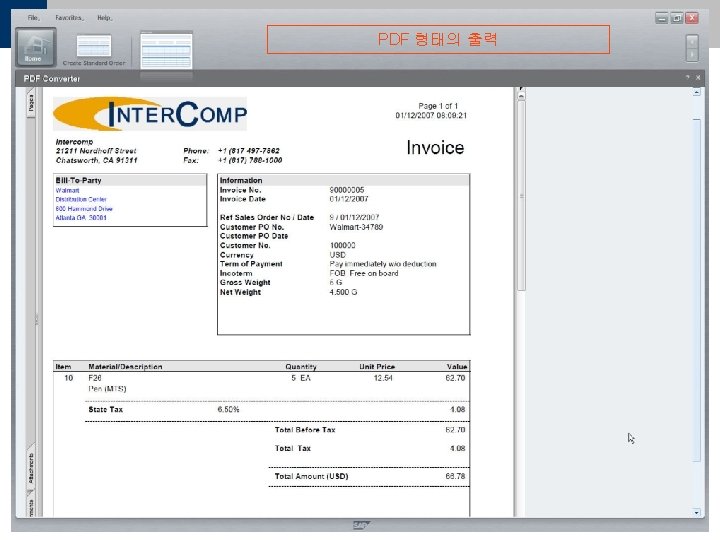720x540 pixels.
Task: Open the Favorites menu
Action: [69, 17]
